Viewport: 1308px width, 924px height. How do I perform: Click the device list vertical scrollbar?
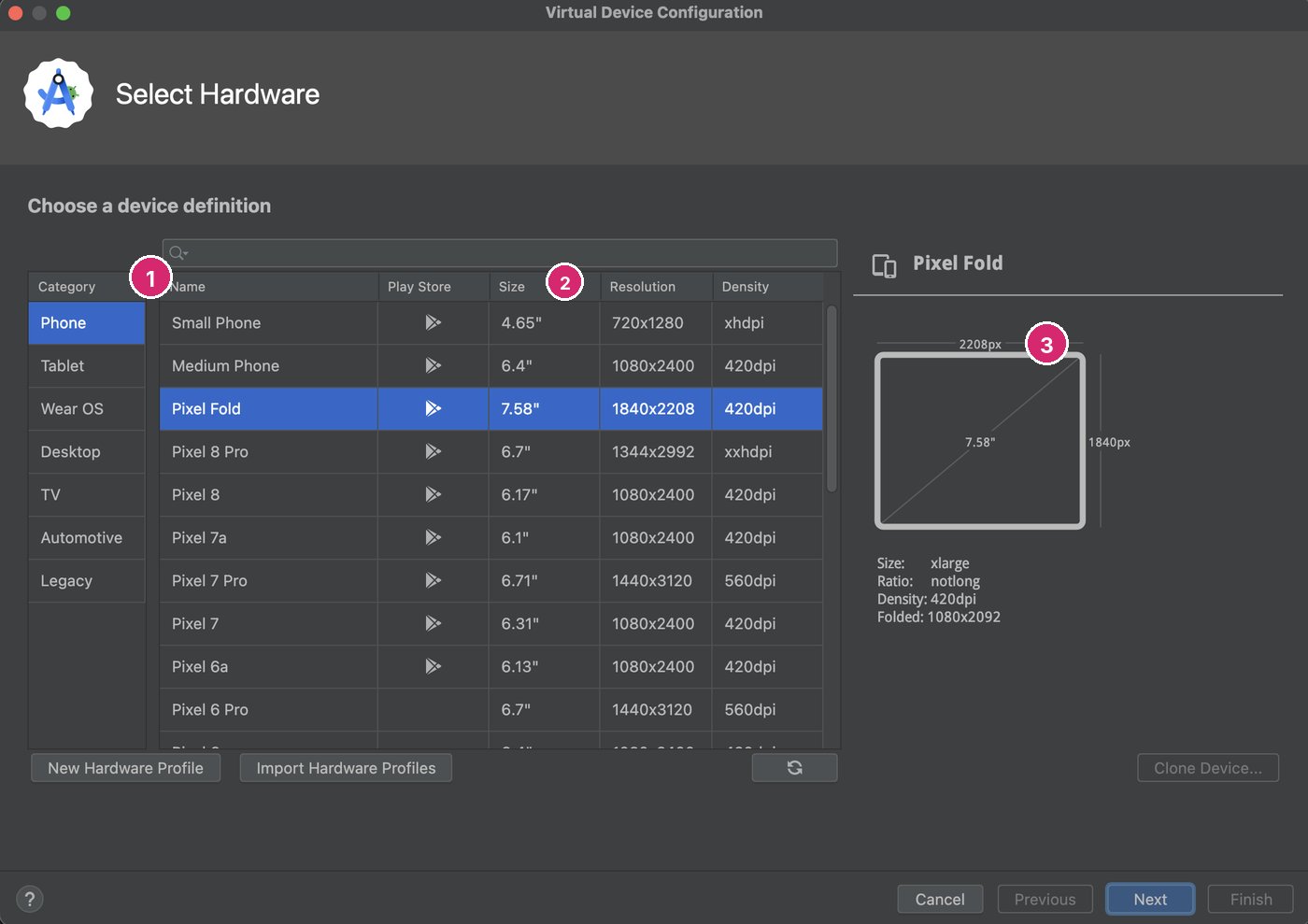(x=832, y=399)
